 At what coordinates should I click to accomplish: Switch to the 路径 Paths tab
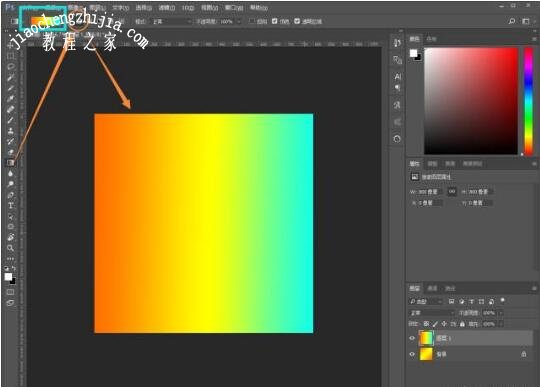click(x=450, y=288)
